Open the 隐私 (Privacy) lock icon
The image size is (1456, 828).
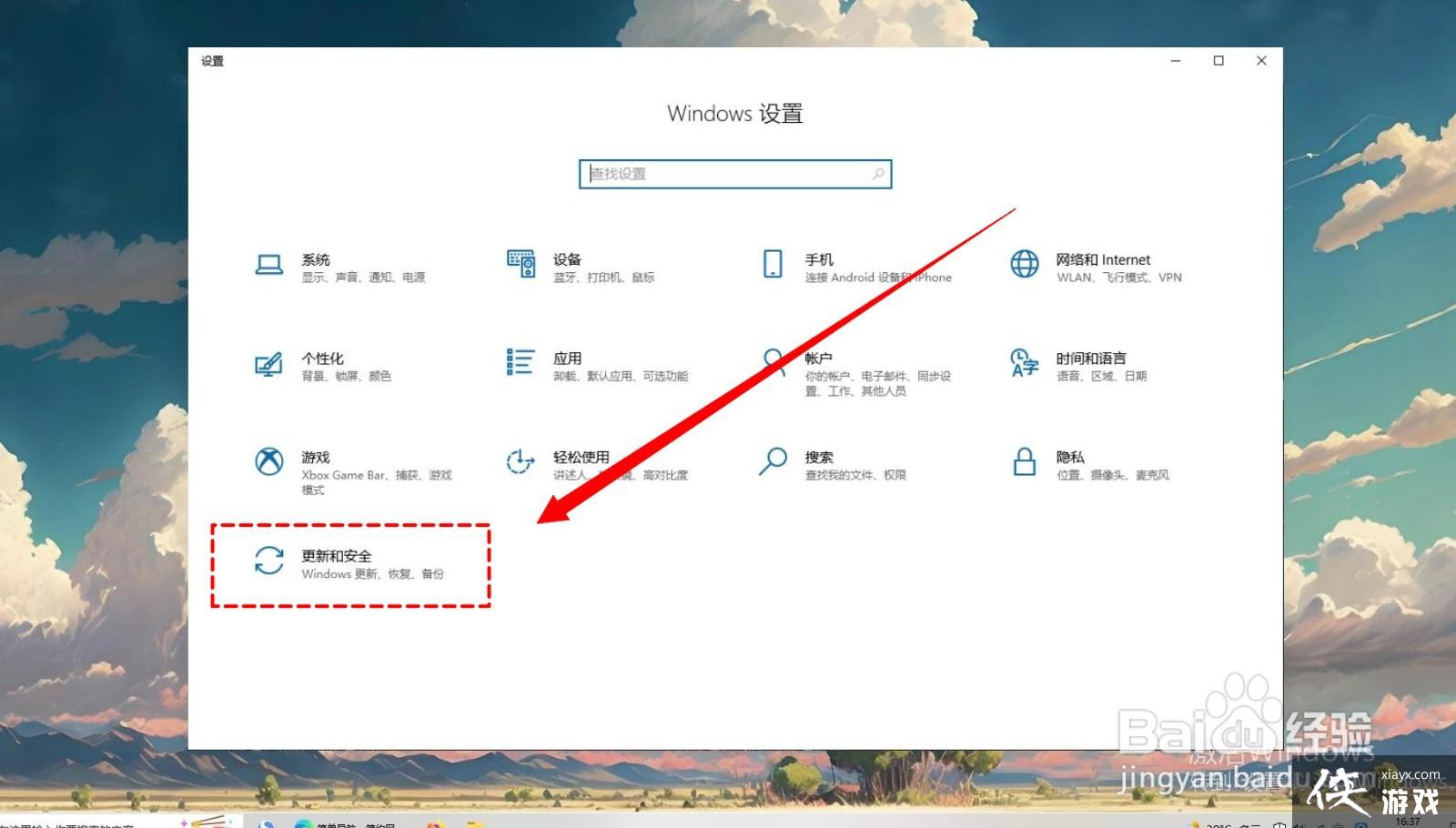[1025, 461]
